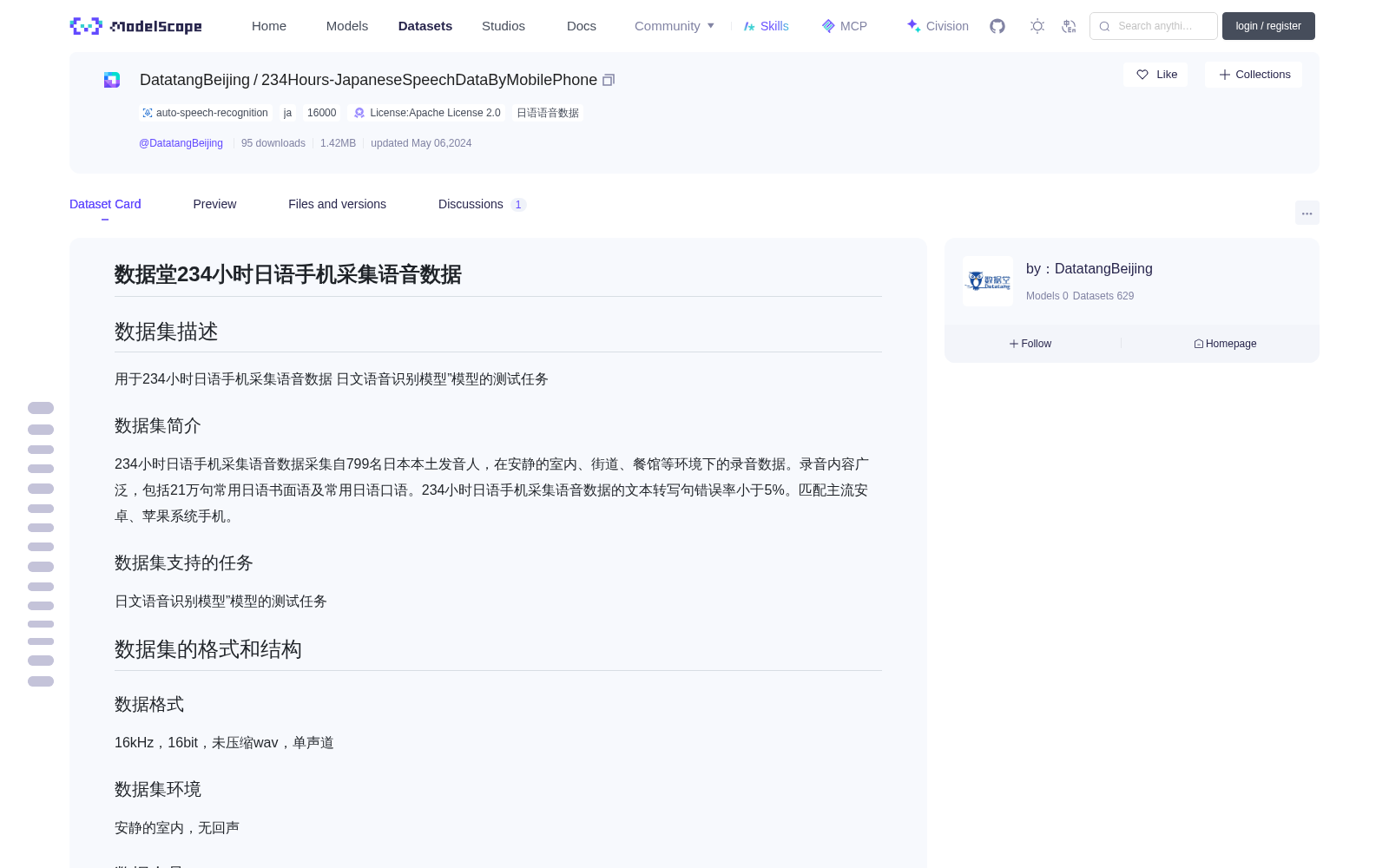This screenshot has height=868, width=1389.
Task: Click the by：DatatangBeijing author name
Action: tap(1089, 269)
